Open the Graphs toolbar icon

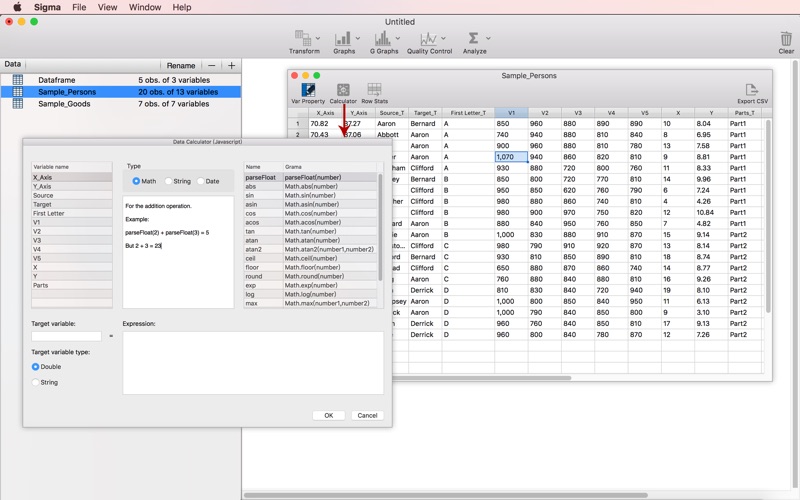(343, 38)
